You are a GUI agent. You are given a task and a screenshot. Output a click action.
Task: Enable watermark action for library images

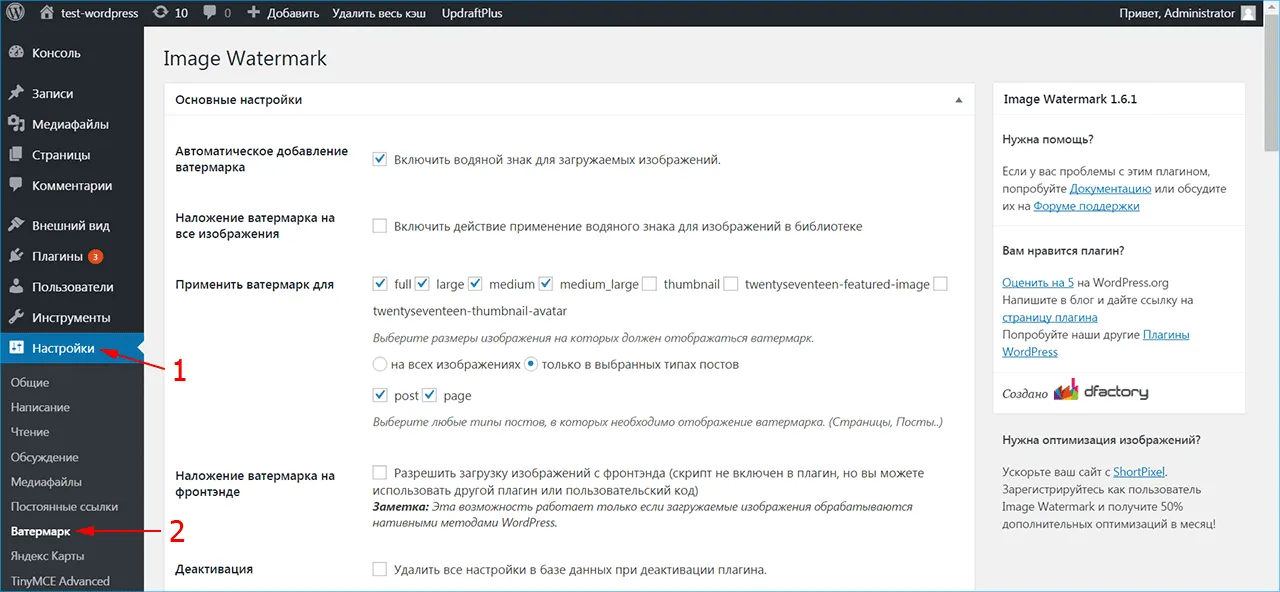tap(380, 226)
